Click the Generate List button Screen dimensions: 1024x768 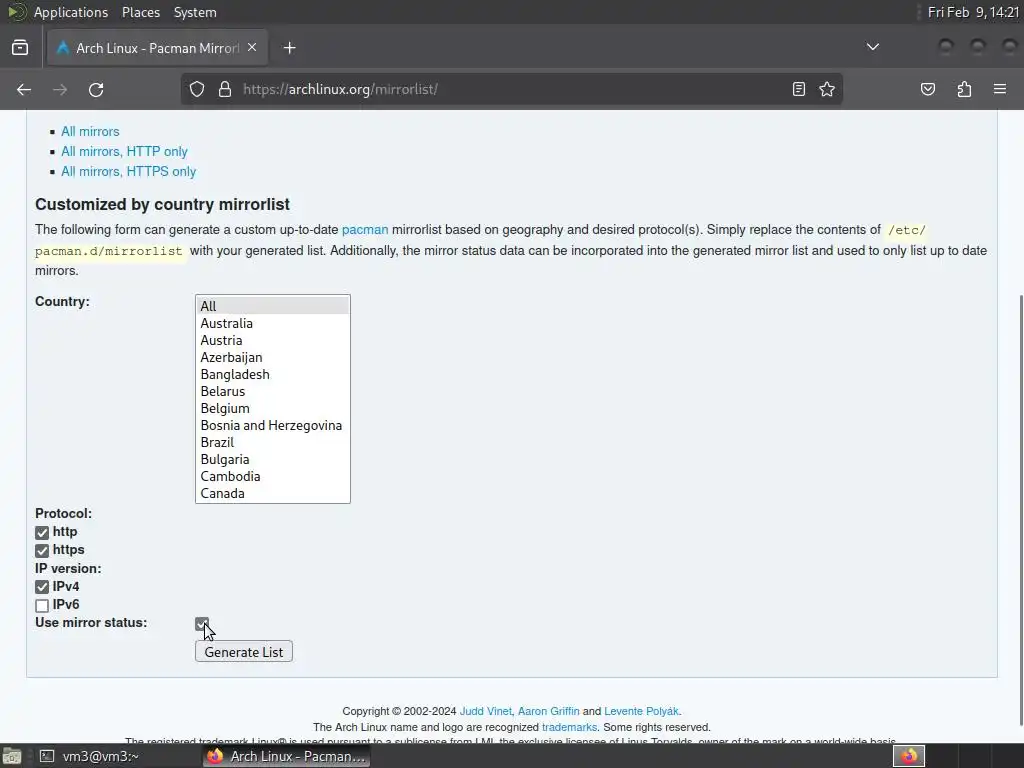pos(244,652)
